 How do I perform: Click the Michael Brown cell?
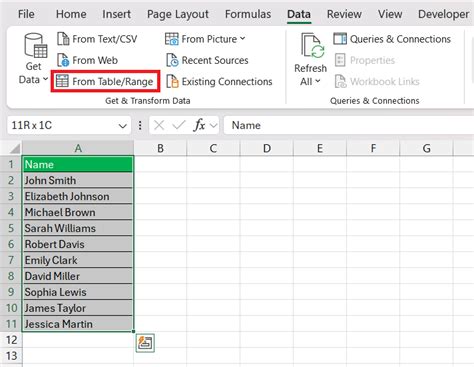point(78,212)
